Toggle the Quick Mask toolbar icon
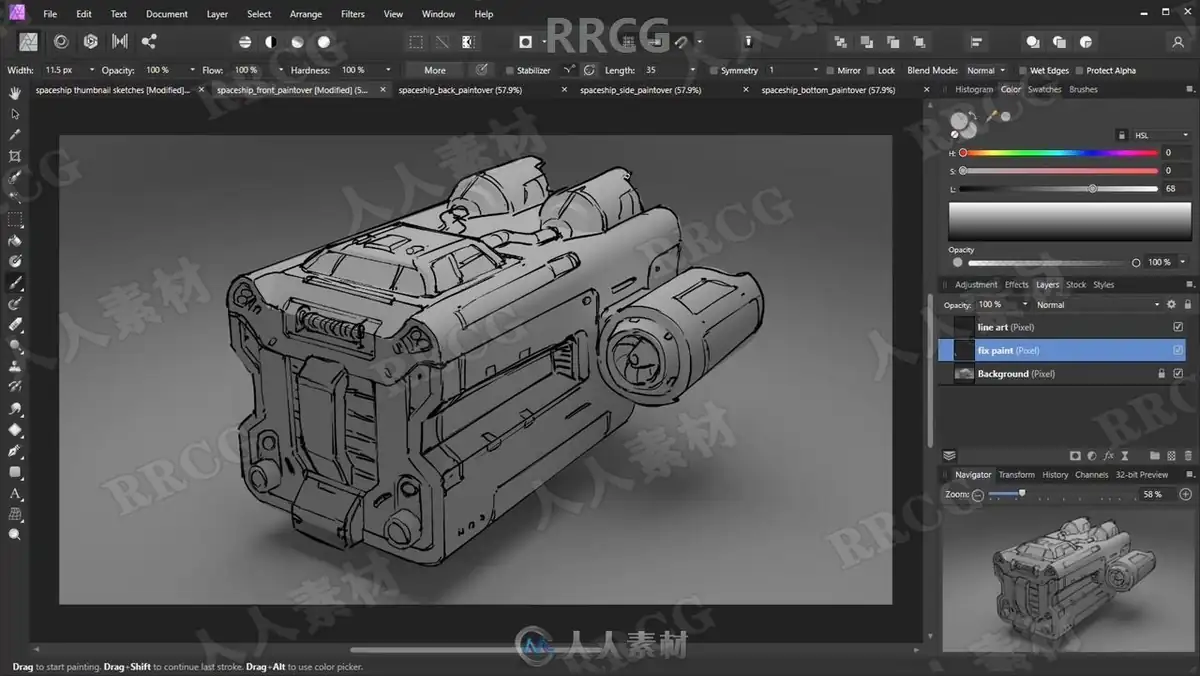The height and width of the screenshot is (676, 1200). pos(525,42)
